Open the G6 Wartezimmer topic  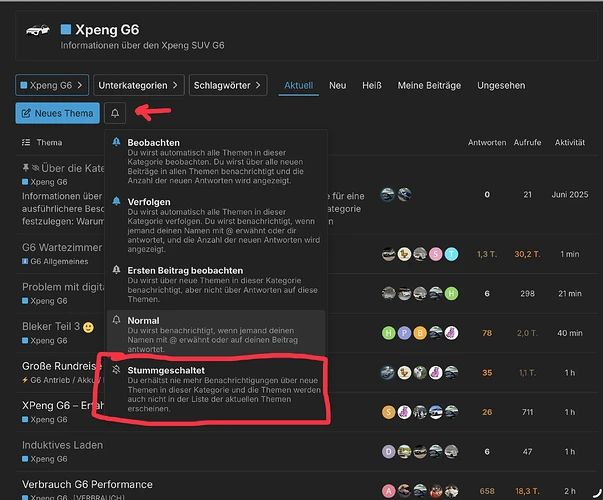point(62,247)
